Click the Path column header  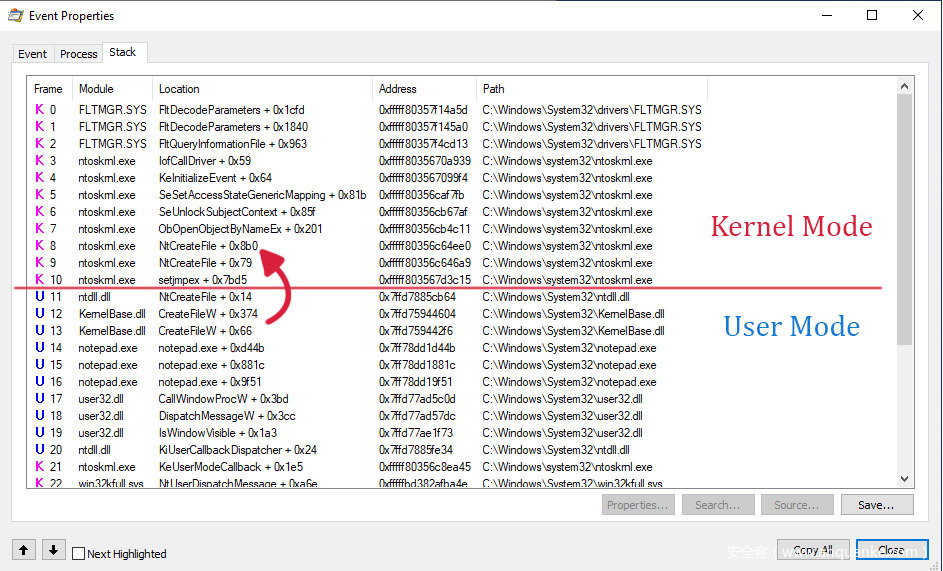coord(493,89)
